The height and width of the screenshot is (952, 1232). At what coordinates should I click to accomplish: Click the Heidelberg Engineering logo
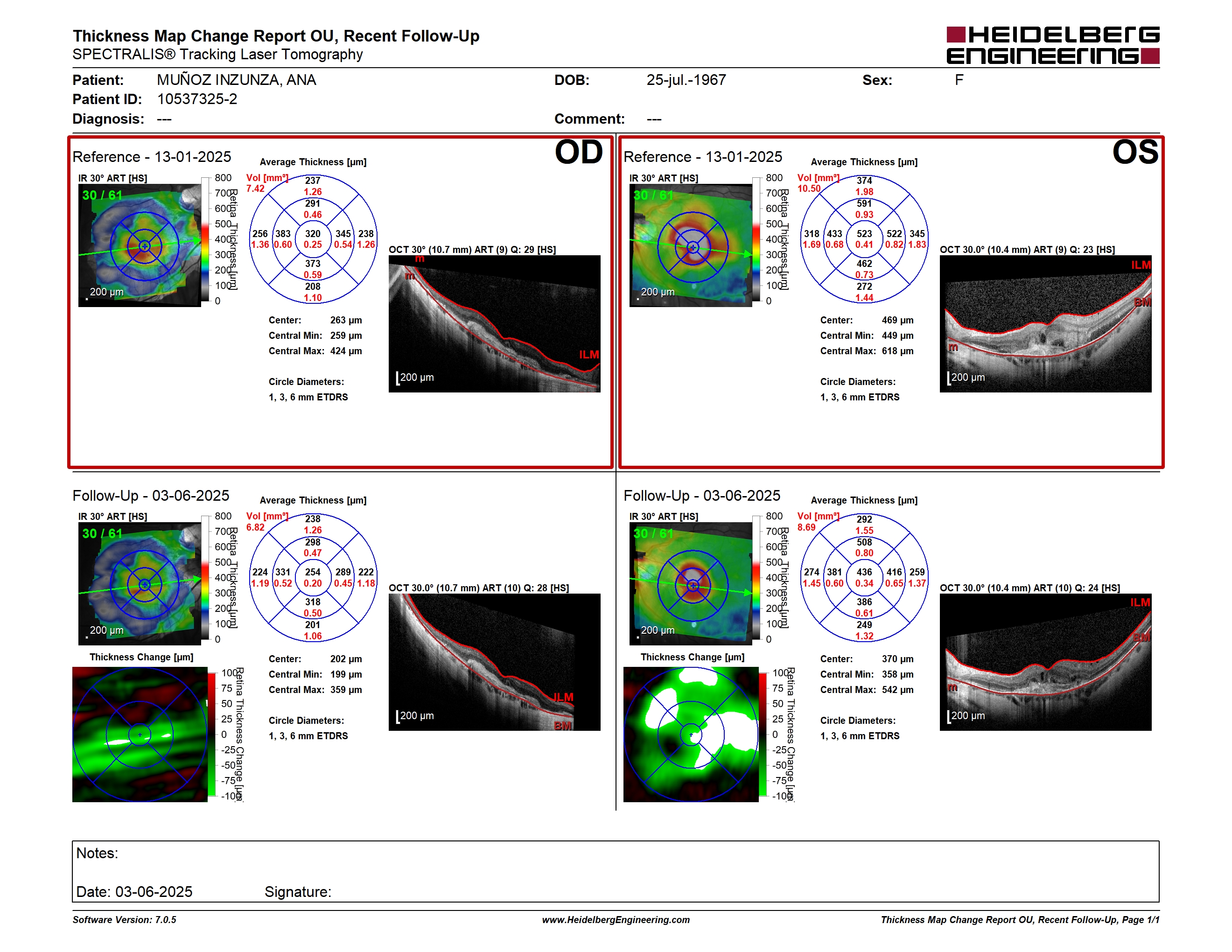click(1053, 45)
